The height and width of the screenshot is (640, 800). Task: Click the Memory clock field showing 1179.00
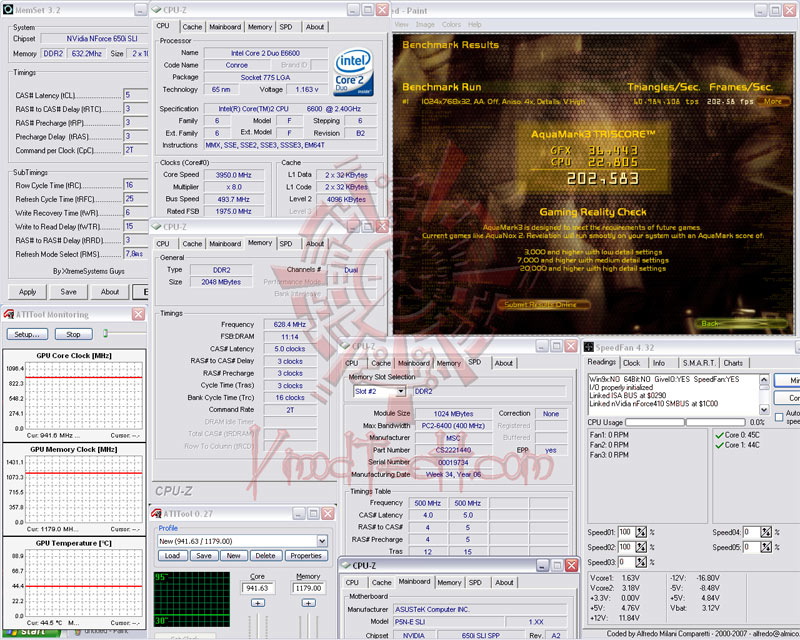(308, 588)
